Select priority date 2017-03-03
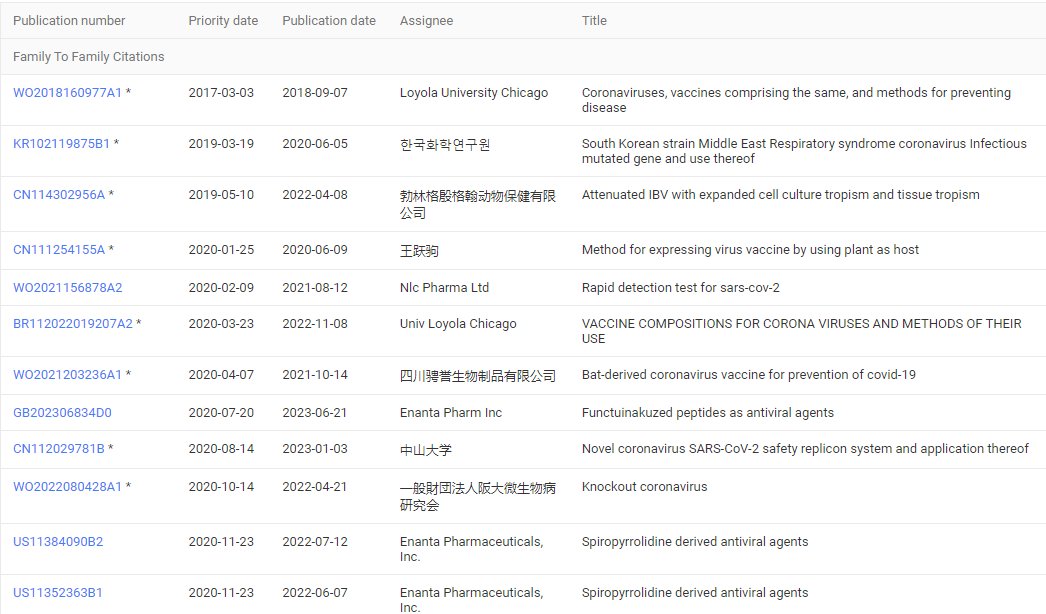 [221, 93]
